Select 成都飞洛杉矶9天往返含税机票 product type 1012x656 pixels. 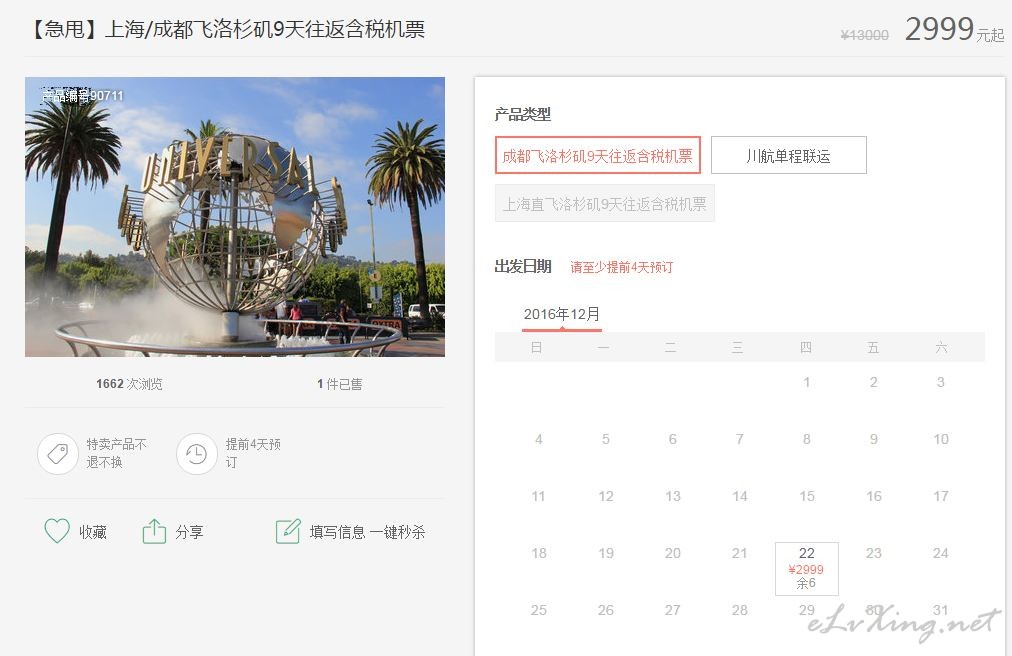click(598, 155)
